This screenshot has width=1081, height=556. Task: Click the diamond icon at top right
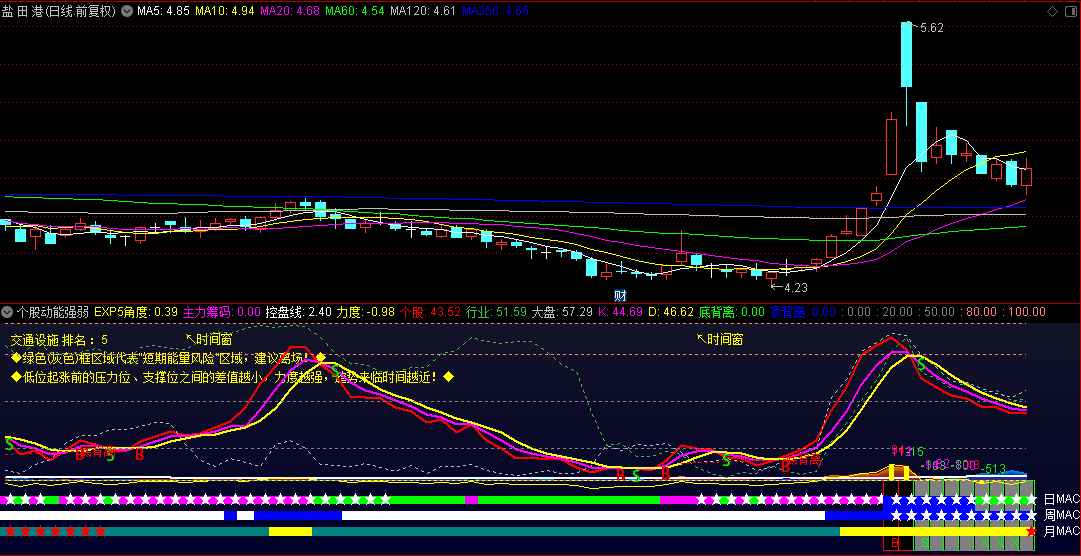point(1050,11)
